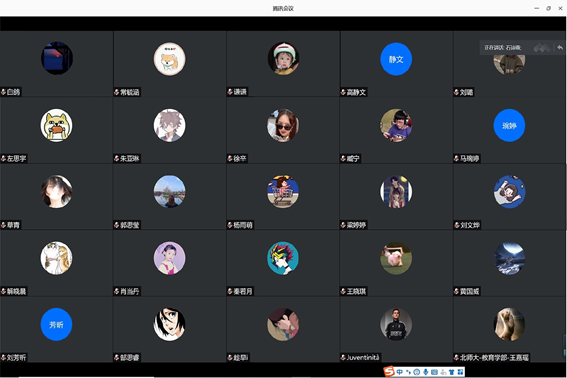The height and width of the screenshot is (378, 567).
Task: Select the woman with sunglasses avatar
Action: [x=283, y=125]
